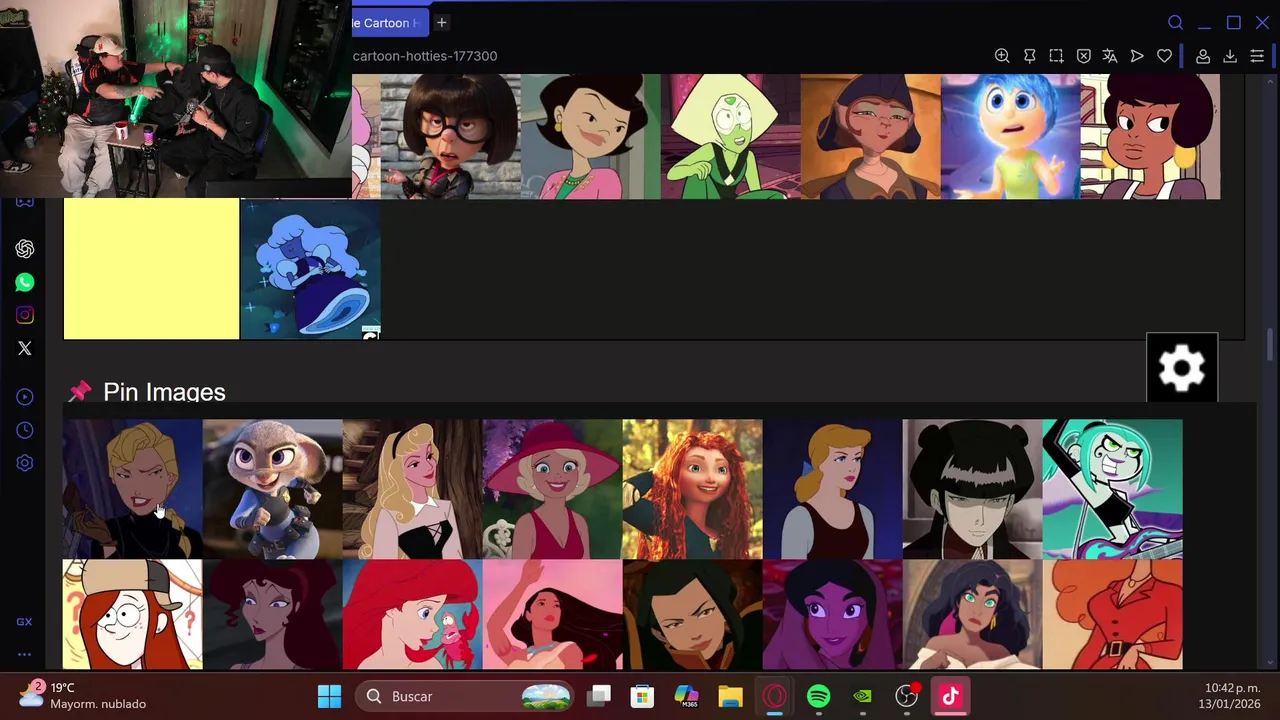Select the Charlotte in red hat image

click(x=552, y=489)
